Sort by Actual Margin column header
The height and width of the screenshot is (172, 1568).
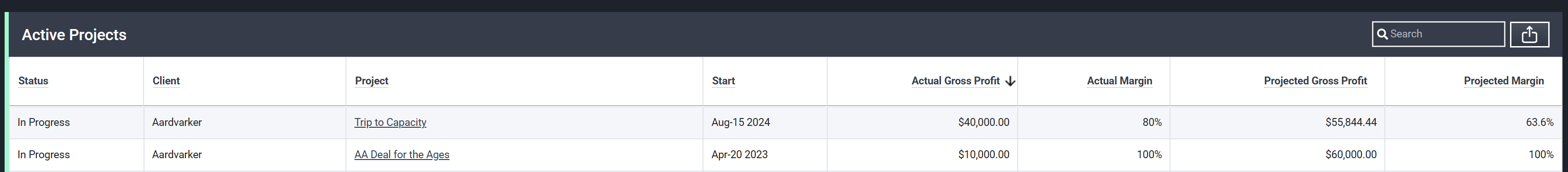tap(1119, 81)
